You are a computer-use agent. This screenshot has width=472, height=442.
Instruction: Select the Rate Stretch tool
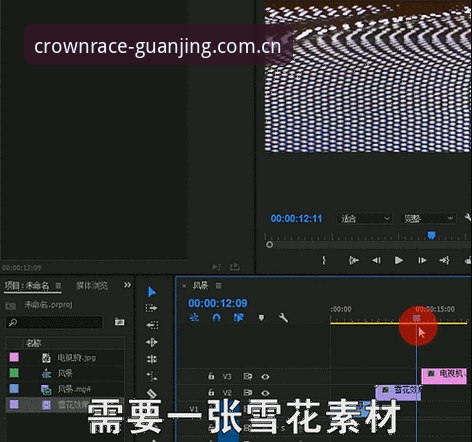(152, 376)
